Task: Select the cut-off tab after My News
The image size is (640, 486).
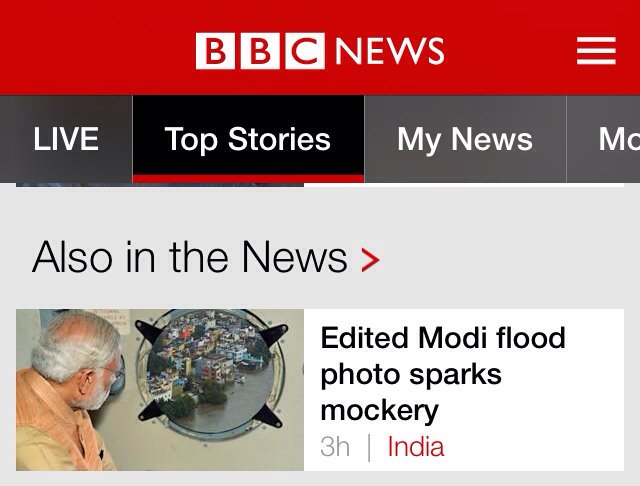Action: pyautogui.click(x=616, y=139)
